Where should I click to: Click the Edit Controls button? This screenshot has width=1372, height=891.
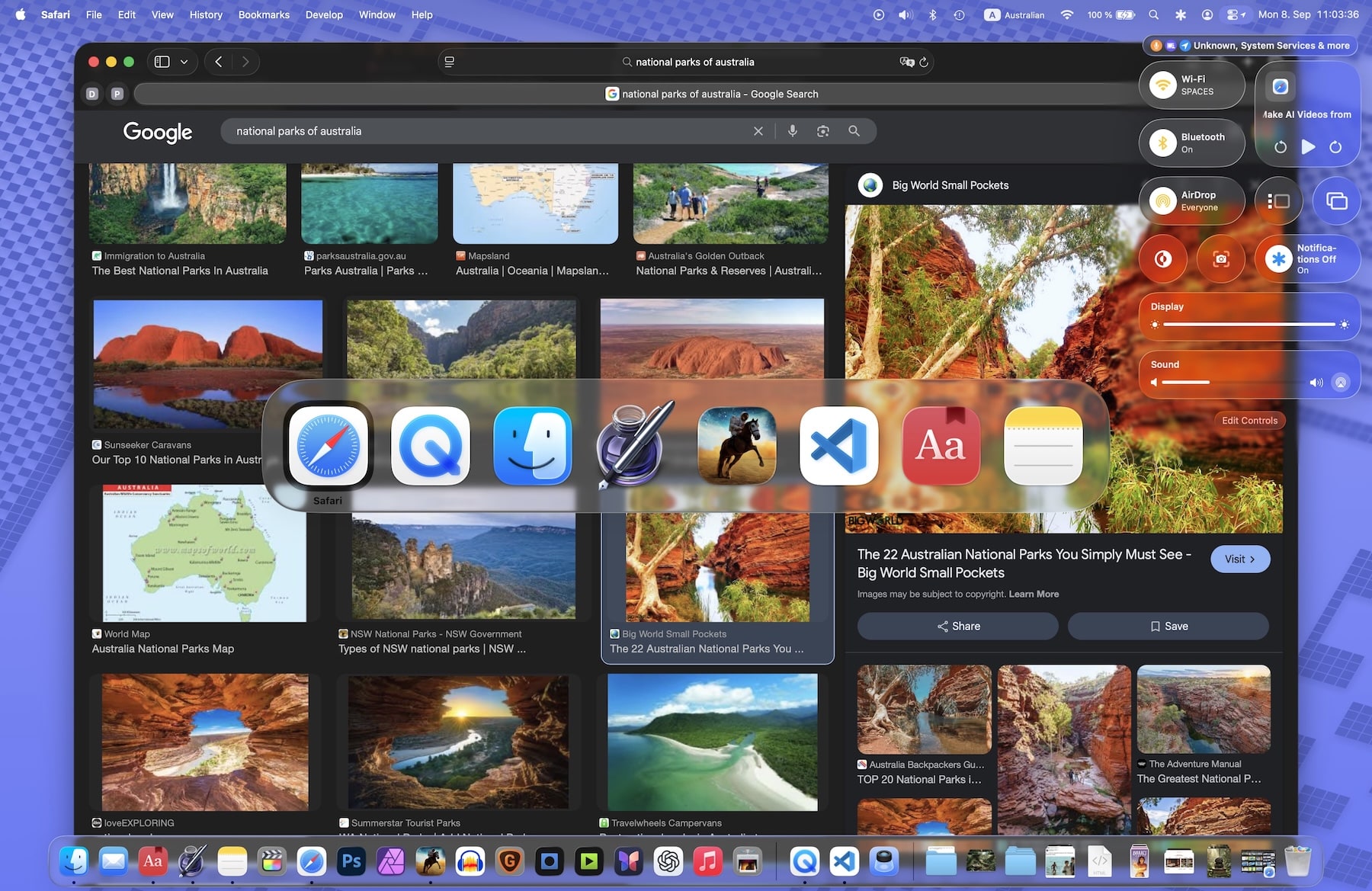pos(1249,421)
